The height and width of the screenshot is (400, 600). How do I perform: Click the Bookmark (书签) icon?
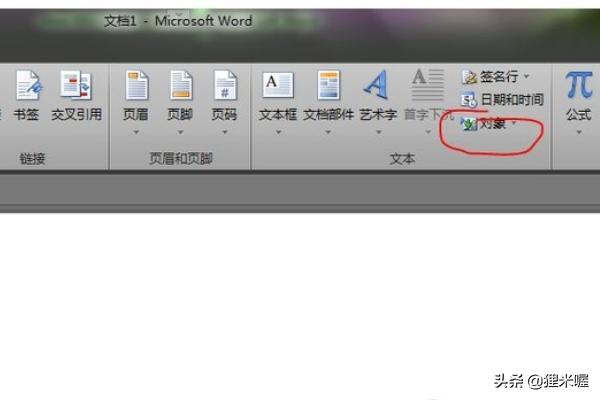point(28,85)
